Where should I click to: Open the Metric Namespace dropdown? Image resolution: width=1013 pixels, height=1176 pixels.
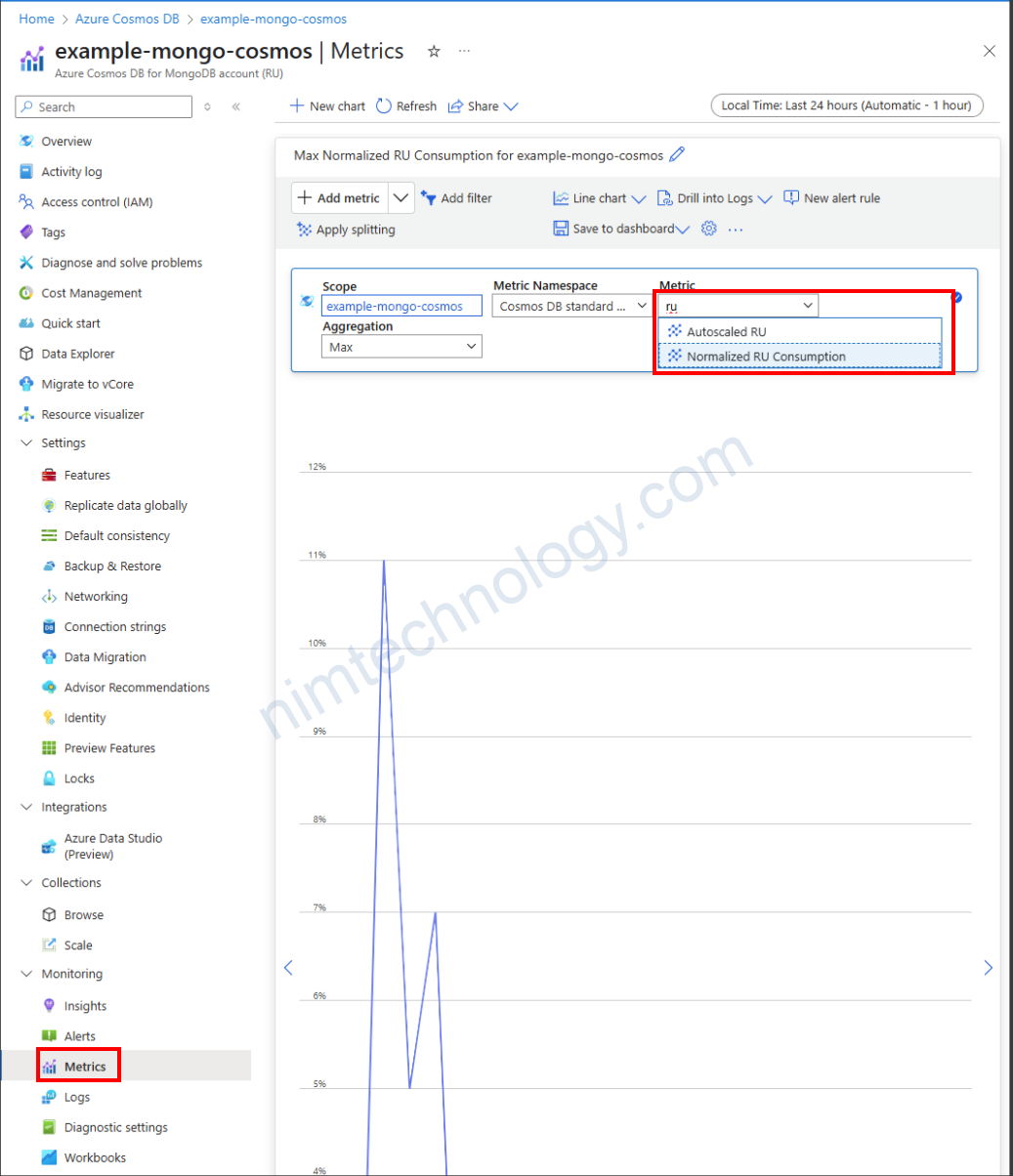tap(572, 306)
